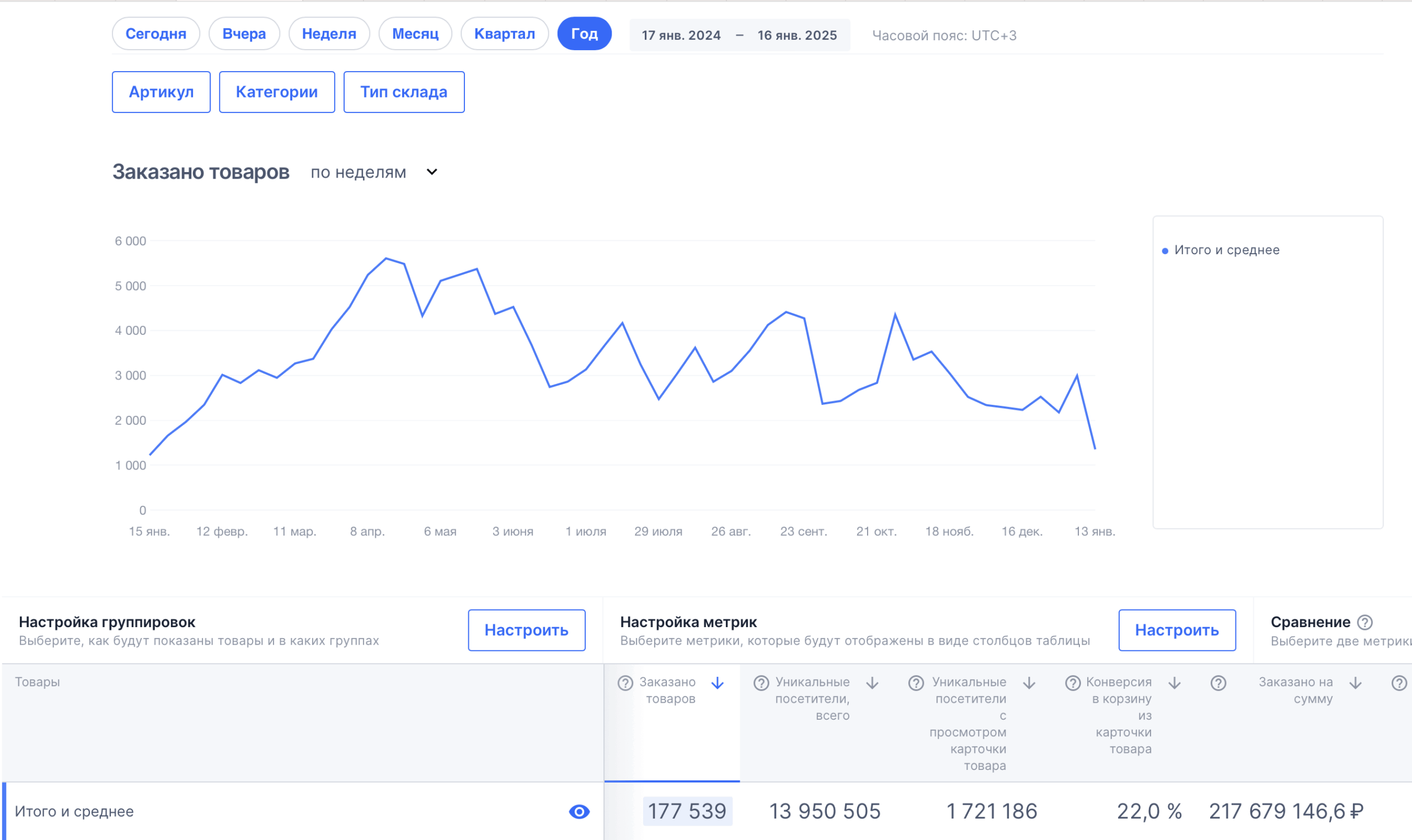Sort by Конверсия в корзину arrow
The image size is (1412, 840).
(1174, 683)
